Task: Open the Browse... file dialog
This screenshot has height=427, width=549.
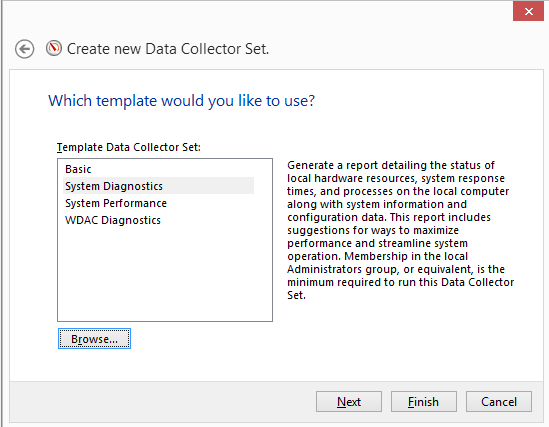Action: point(95,339)
